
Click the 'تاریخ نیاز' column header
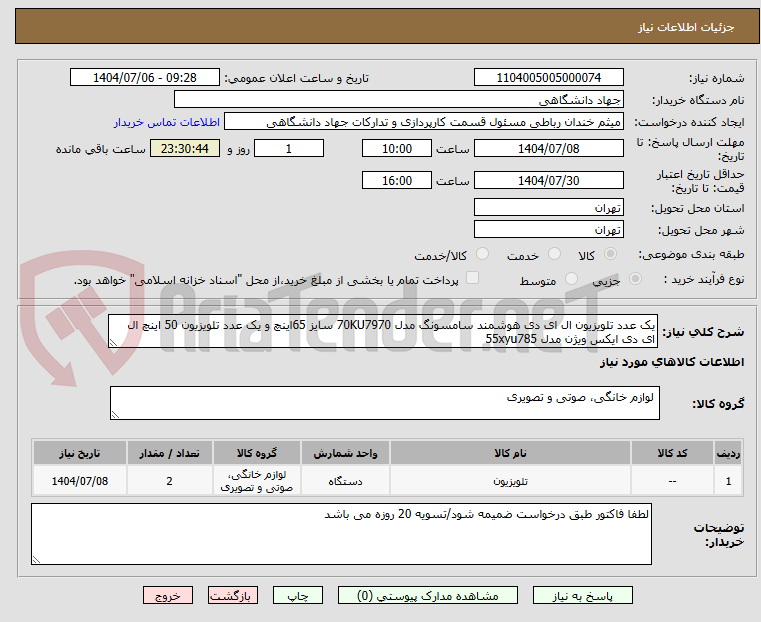coord(78,452)
